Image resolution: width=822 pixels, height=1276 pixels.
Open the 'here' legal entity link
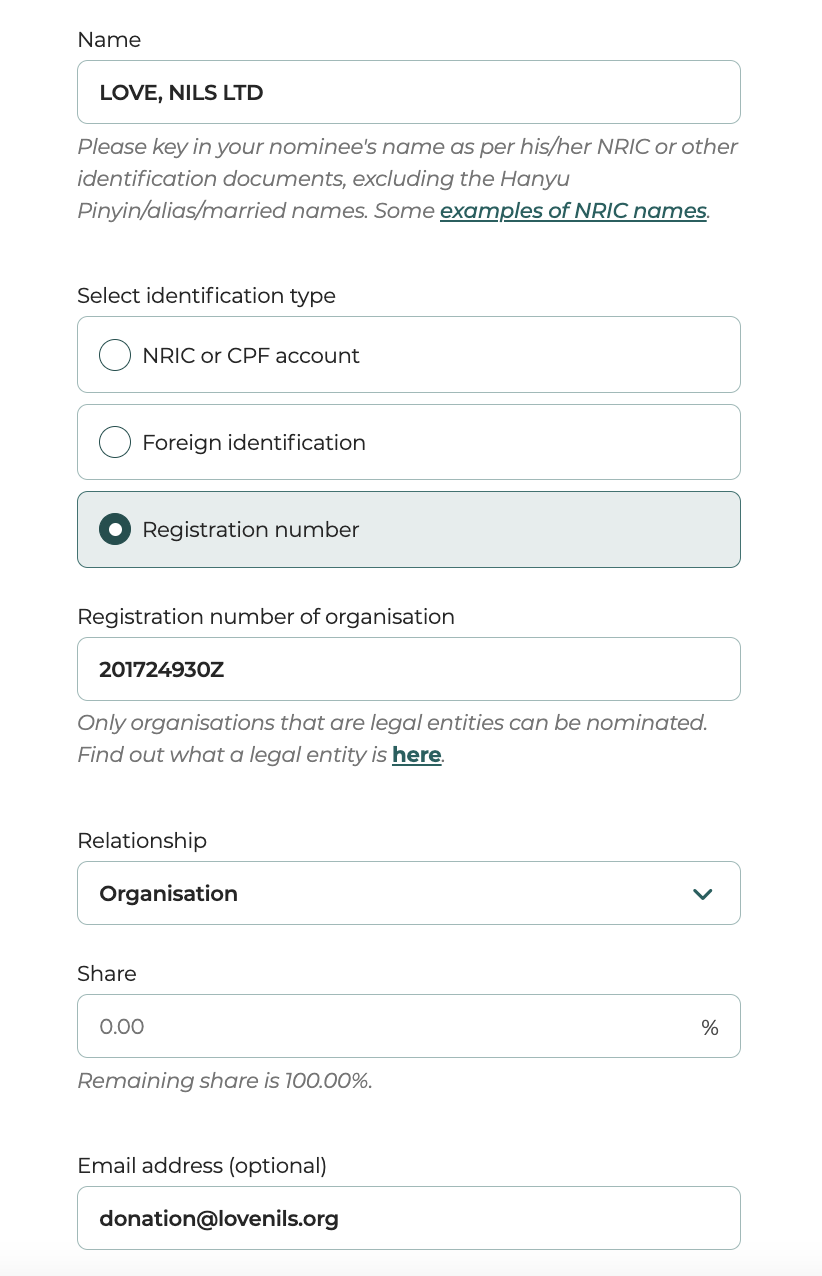pos(416,755)
